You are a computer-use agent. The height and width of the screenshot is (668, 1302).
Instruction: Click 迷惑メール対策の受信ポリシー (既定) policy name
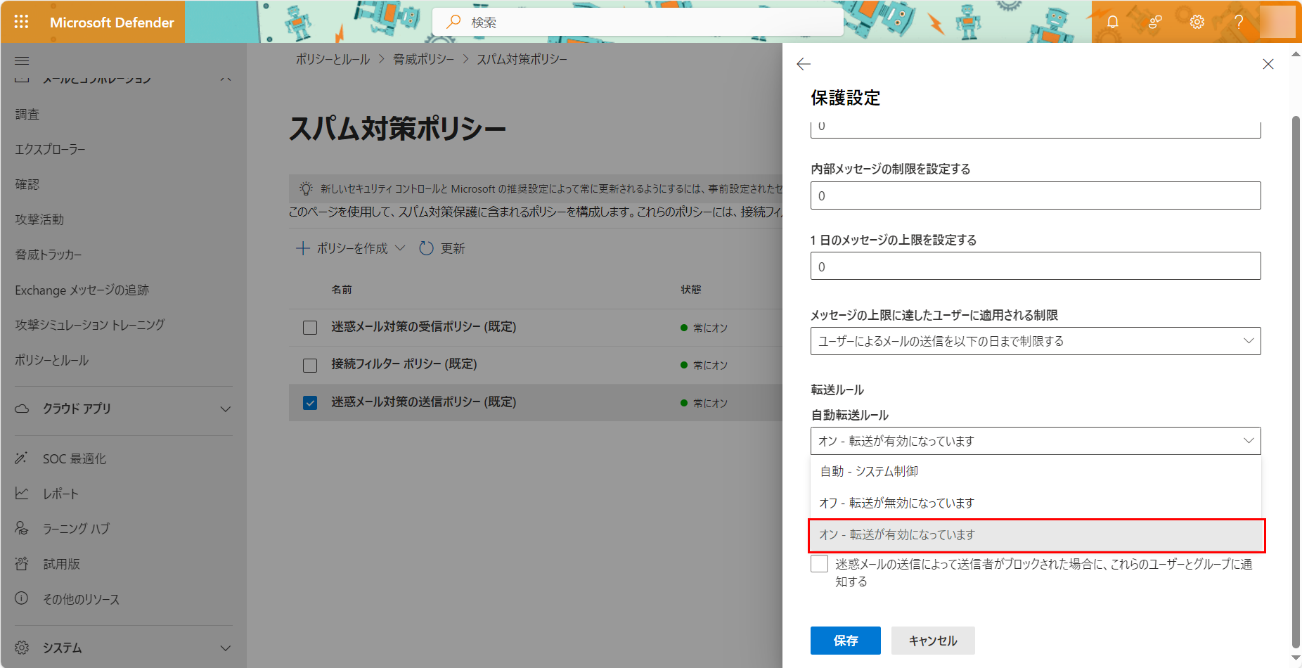424,327
